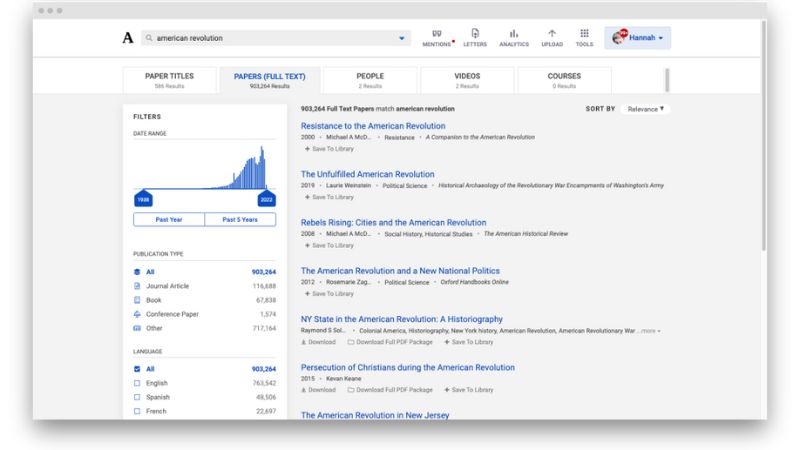800x450 pixels.
Task: Switch to the Paper Titles tab
Action: 169,80
